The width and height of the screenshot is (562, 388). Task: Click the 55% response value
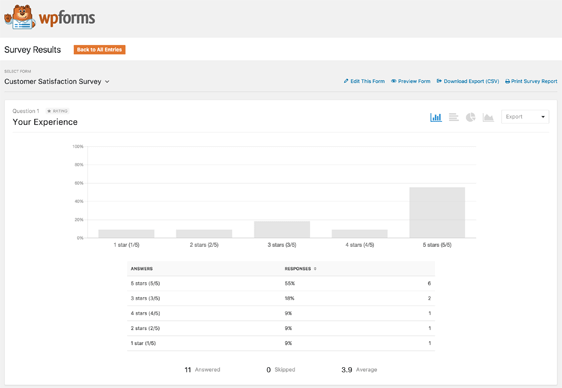click(x=290, y=283)
